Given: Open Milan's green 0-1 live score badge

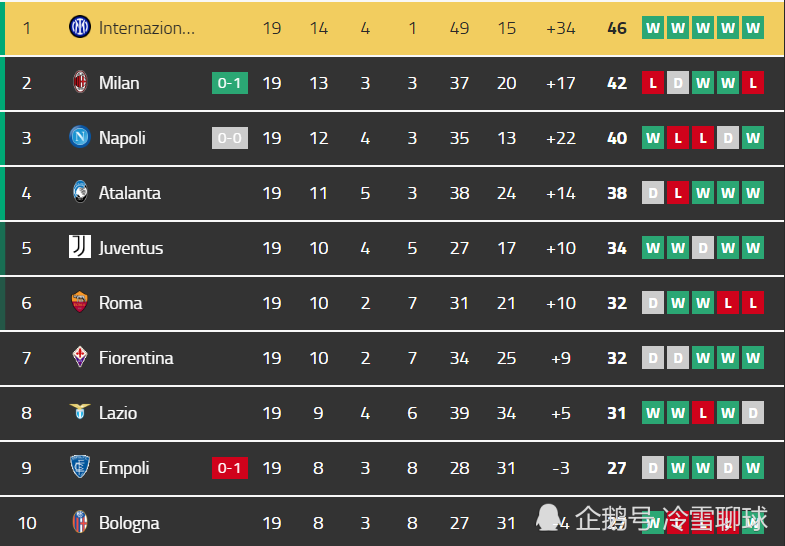Looking at the screenshot, I should tap(230, 83).
